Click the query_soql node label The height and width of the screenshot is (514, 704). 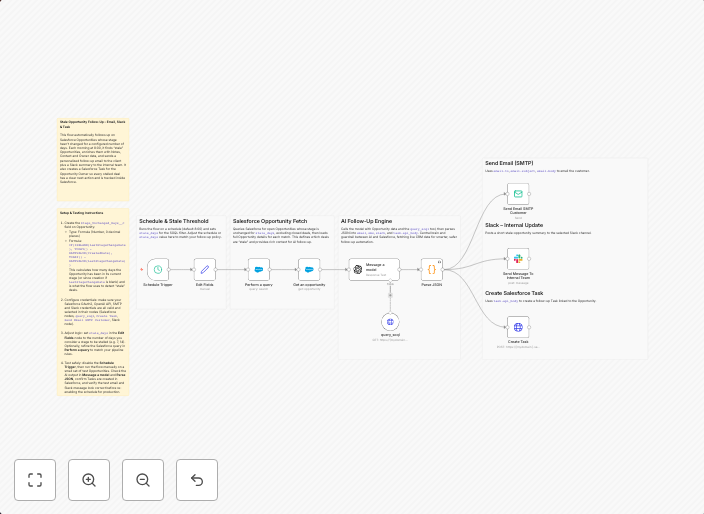390,335
